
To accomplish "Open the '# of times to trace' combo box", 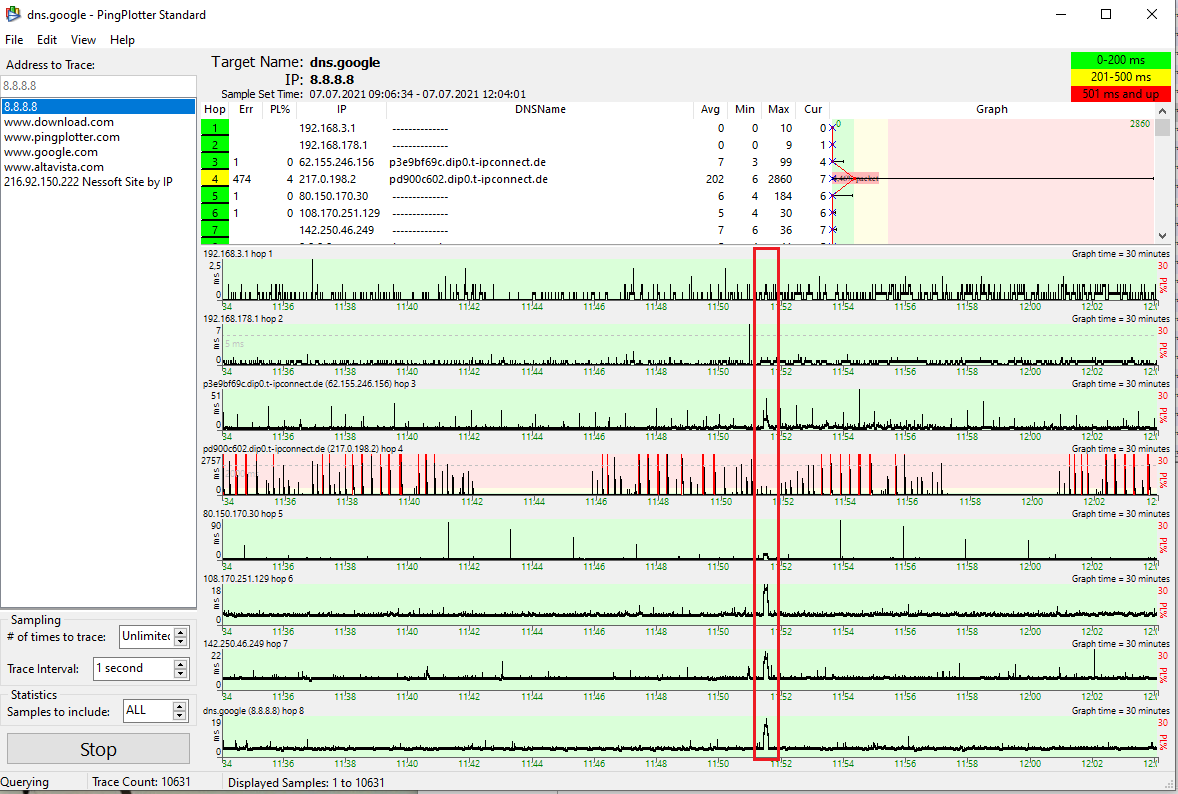I will tap(153, 636).
